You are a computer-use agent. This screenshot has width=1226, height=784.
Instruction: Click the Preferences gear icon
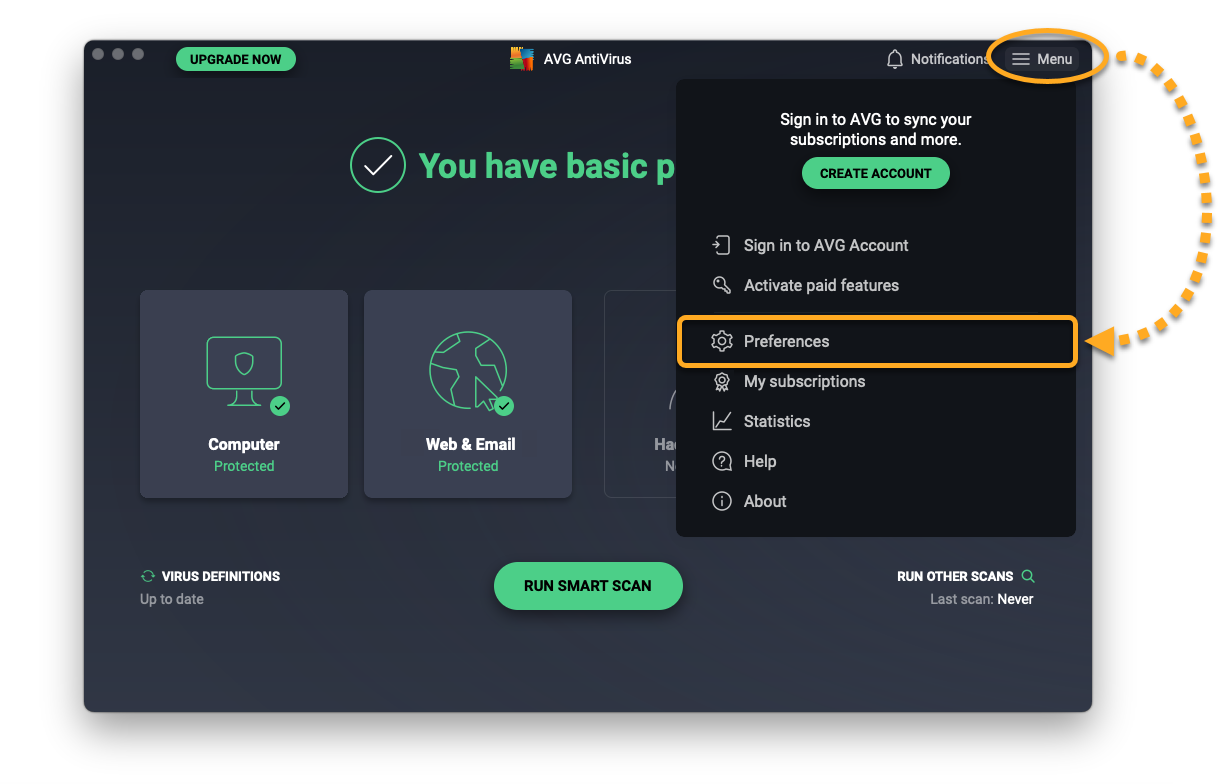point(721,341)
